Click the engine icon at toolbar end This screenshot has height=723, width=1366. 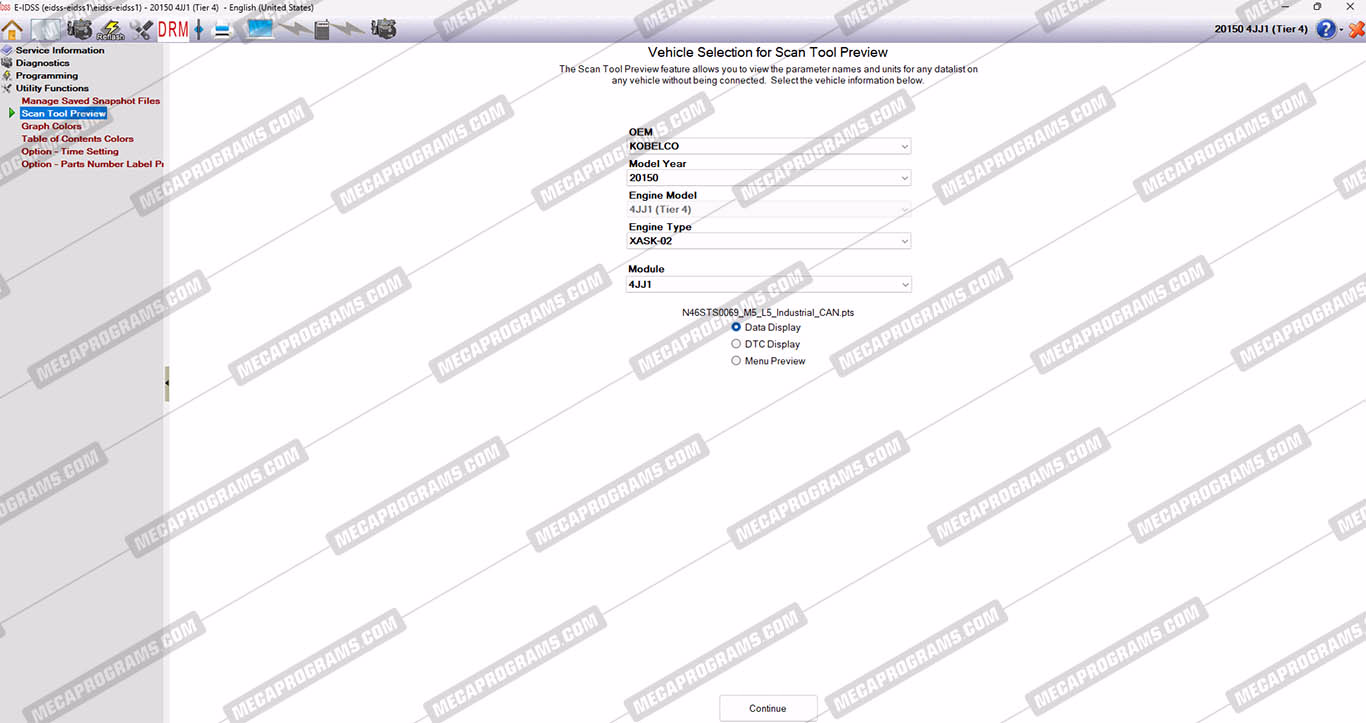click(383, 30)
